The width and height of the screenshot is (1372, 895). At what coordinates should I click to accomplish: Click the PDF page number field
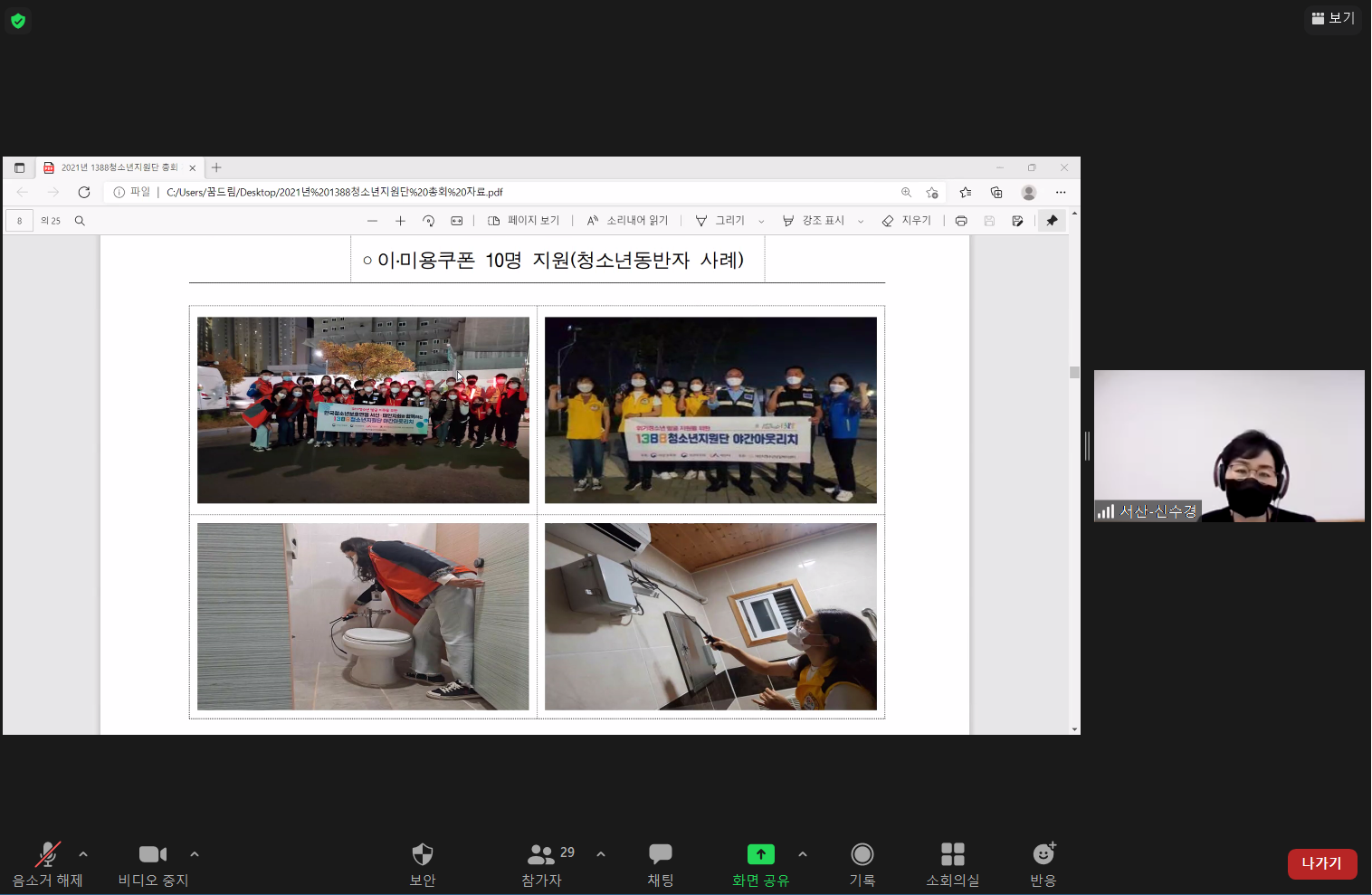point(20,221)
